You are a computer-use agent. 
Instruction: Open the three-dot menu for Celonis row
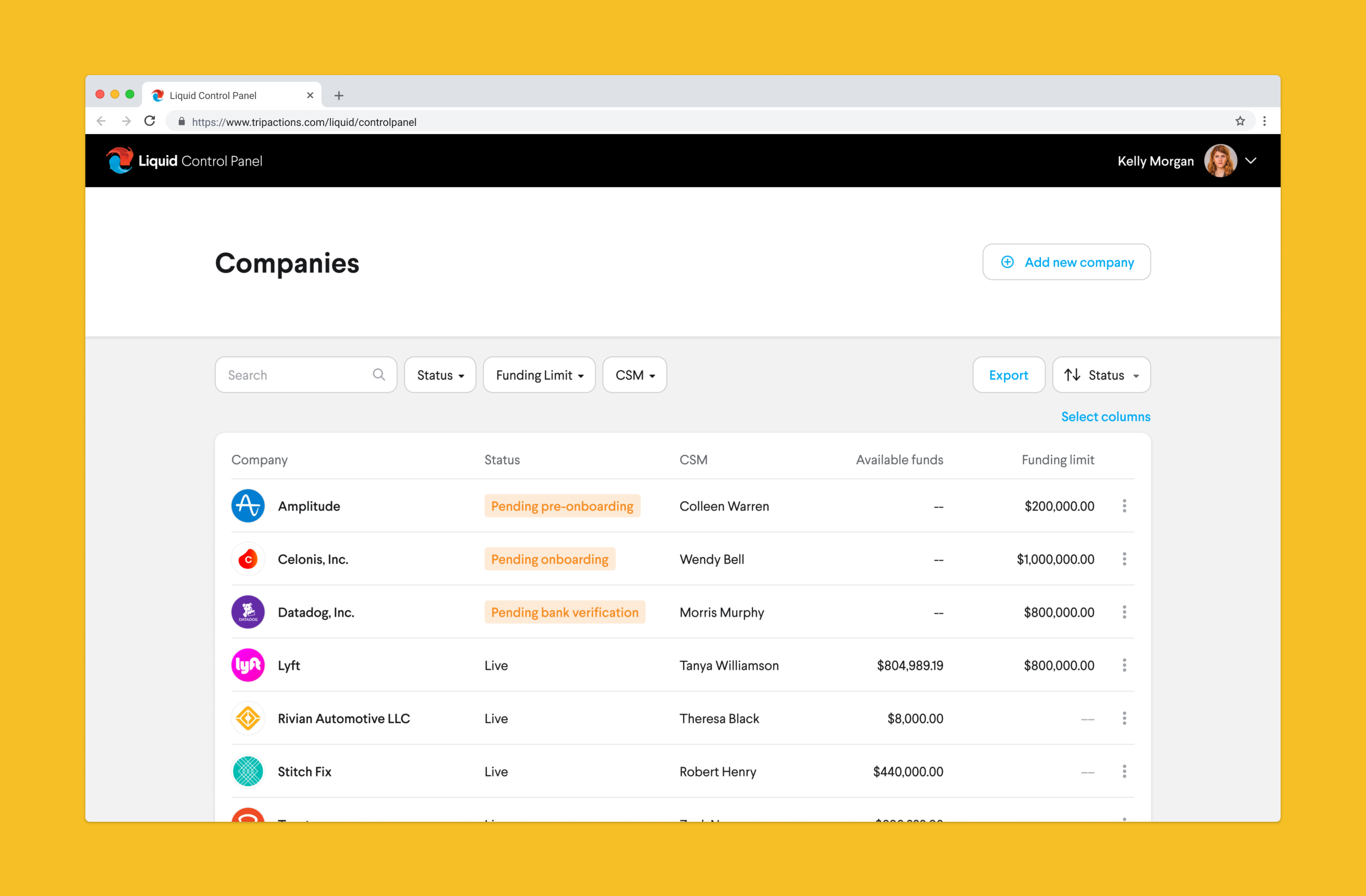click(1124, 559)
